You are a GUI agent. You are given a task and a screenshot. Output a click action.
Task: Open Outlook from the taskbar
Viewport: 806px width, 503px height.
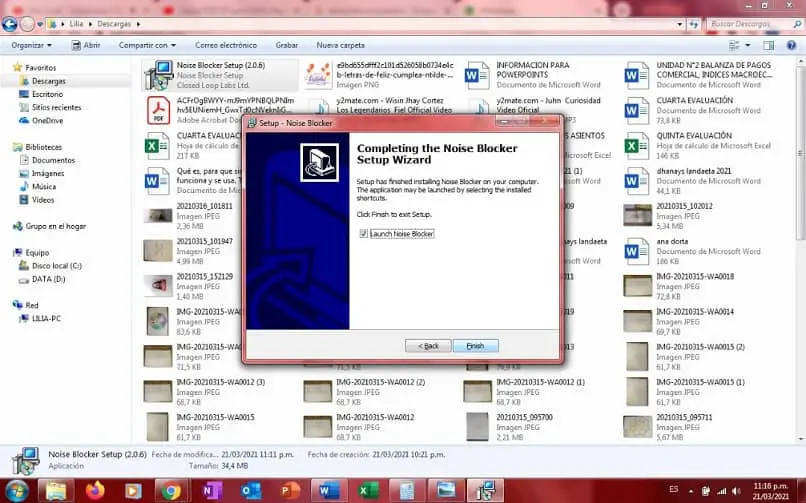[251, 491]
